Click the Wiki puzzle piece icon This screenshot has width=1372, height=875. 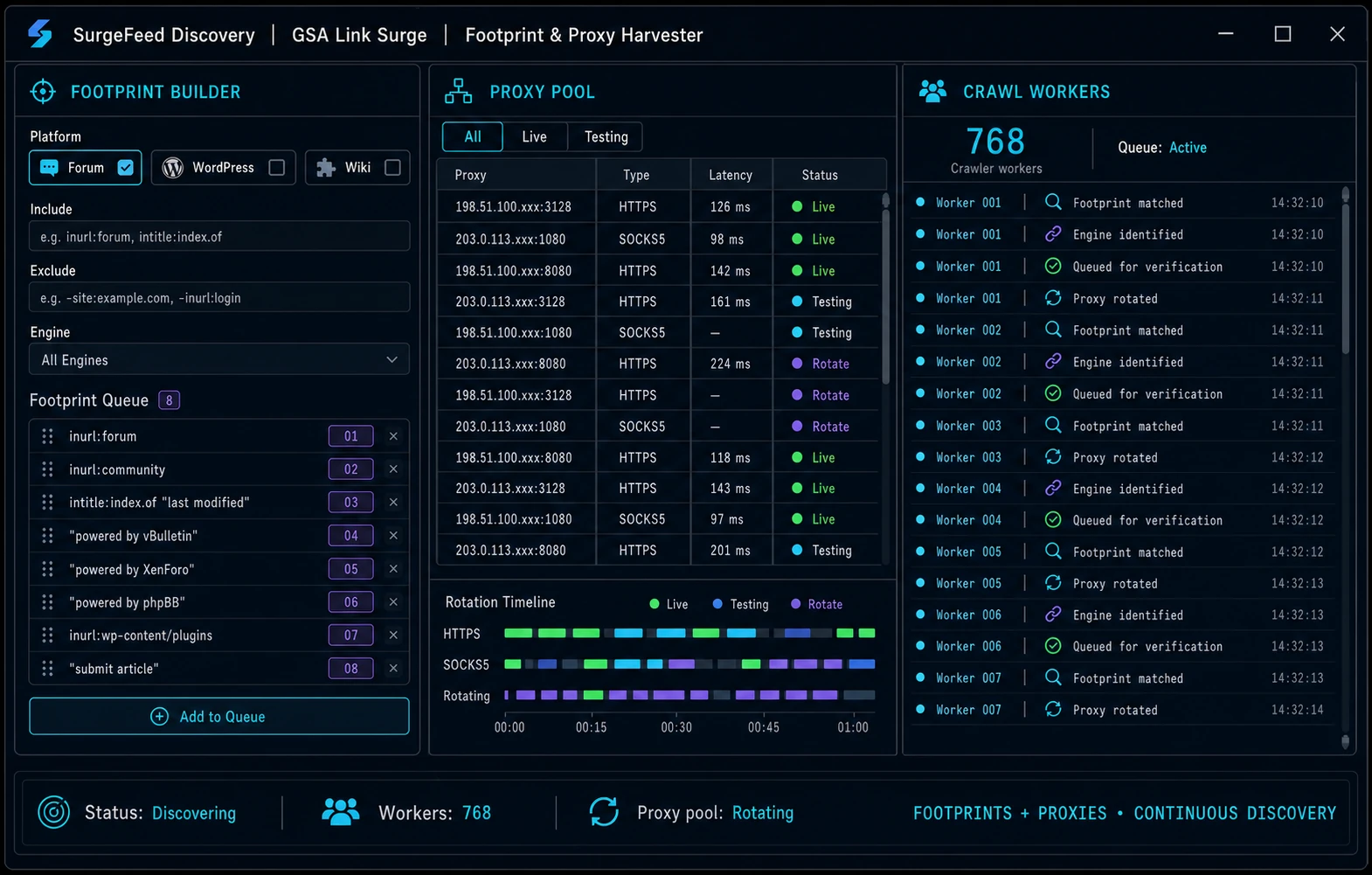[326, 167]
